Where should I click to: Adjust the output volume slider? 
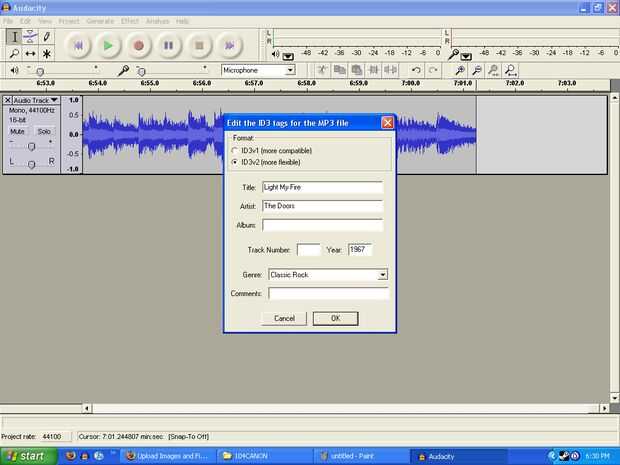click(x=40, y=72)
